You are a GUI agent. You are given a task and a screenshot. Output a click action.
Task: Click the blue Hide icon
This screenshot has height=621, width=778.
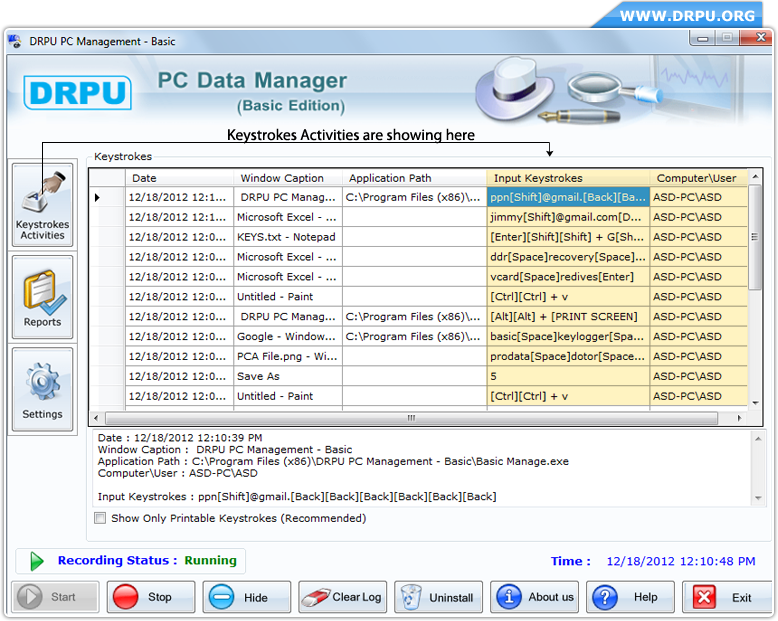[221, 597]
